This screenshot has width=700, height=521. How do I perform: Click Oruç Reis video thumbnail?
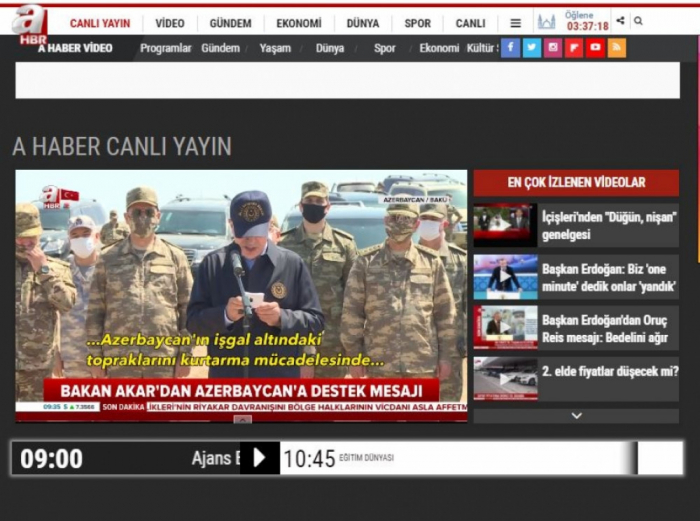click(x=505, y=328)
